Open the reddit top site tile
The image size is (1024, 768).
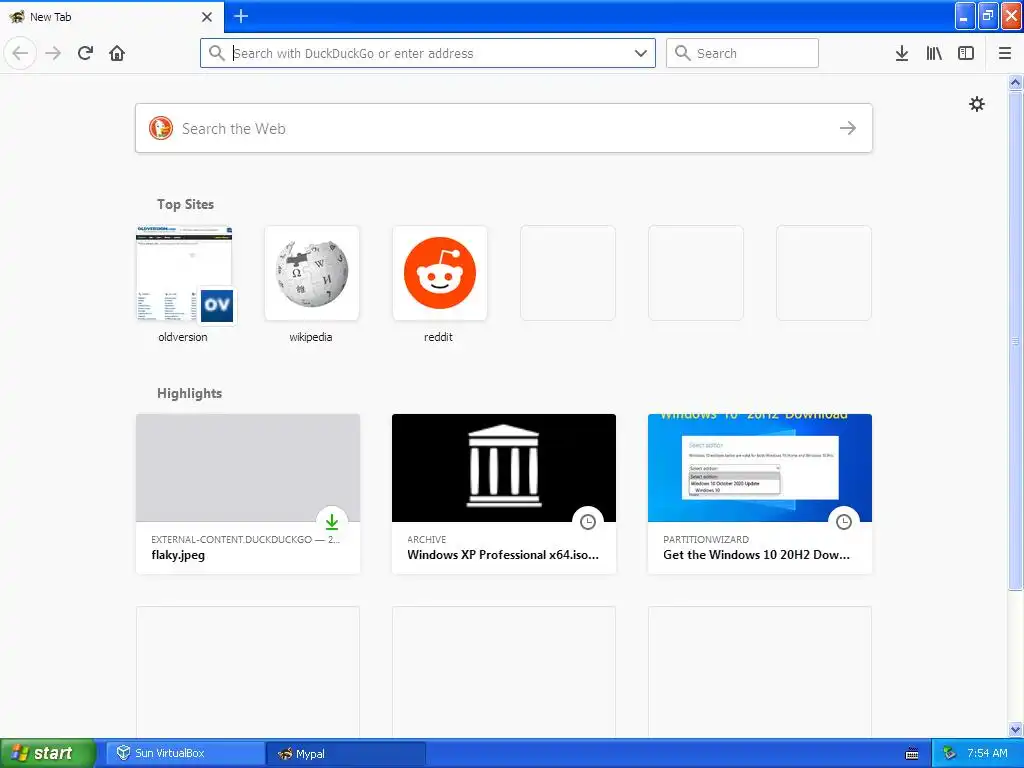[x=440, y=273]
